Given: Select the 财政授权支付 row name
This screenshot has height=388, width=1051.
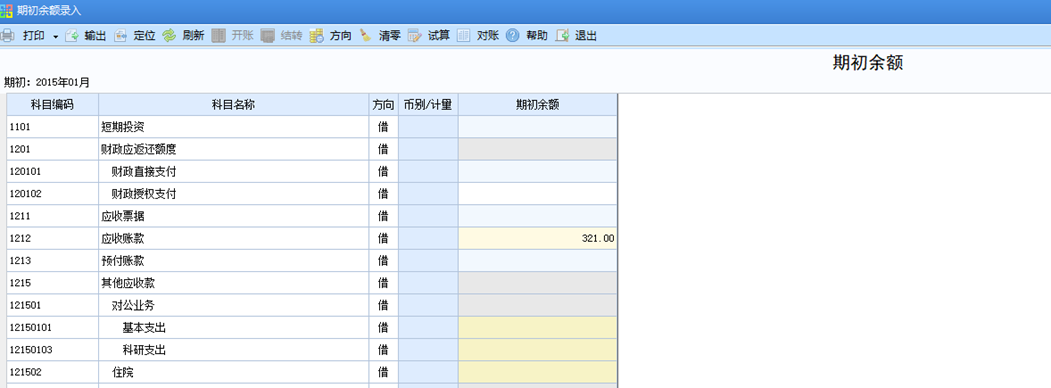Looking at the screenshot, I should click(144, 194).
